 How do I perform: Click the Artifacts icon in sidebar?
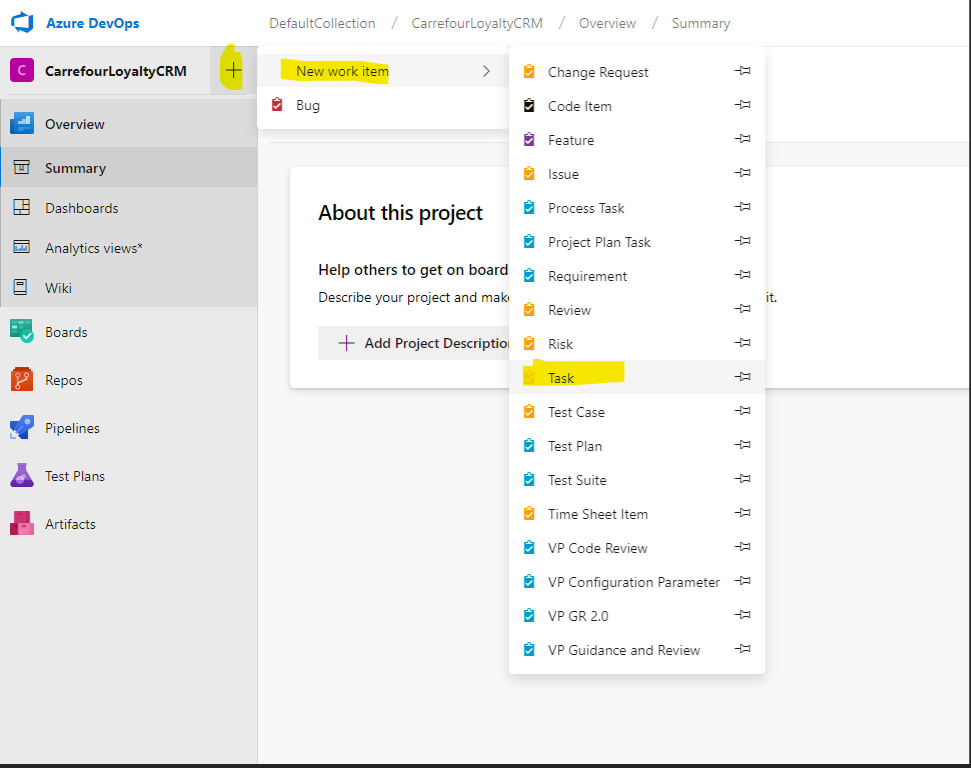(22, 523)
